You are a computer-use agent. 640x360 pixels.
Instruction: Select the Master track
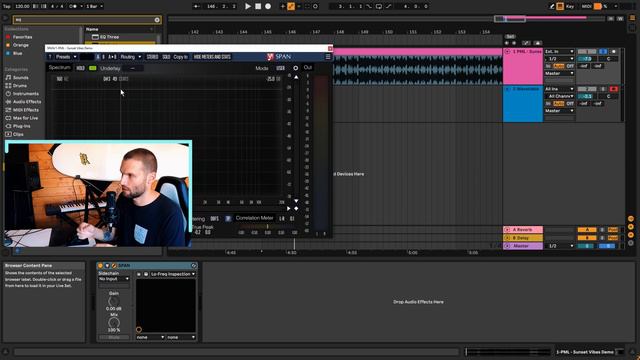tap(523, 246)
